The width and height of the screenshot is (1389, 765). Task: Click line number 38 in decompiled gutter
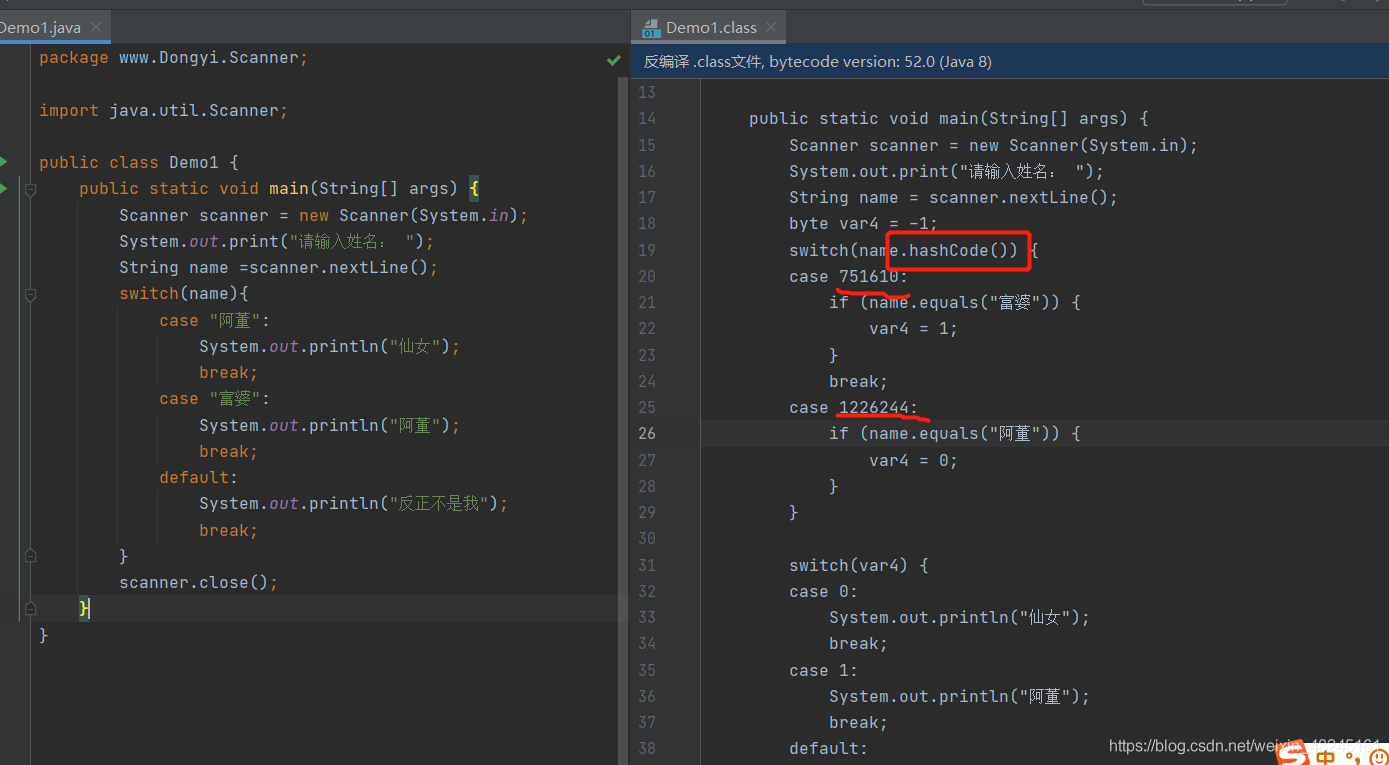(x=646, y=748)
